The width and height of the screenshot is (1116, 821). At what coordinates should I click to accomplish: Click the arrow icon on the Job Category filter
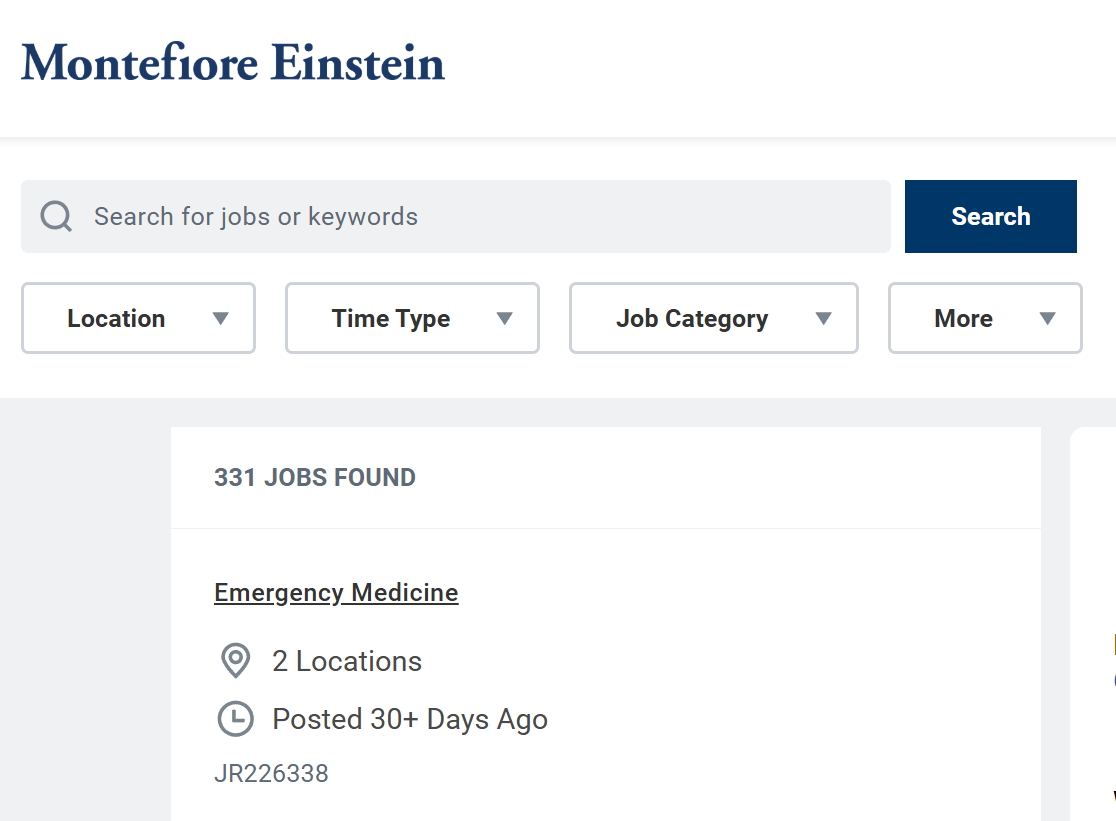[823, 318]
